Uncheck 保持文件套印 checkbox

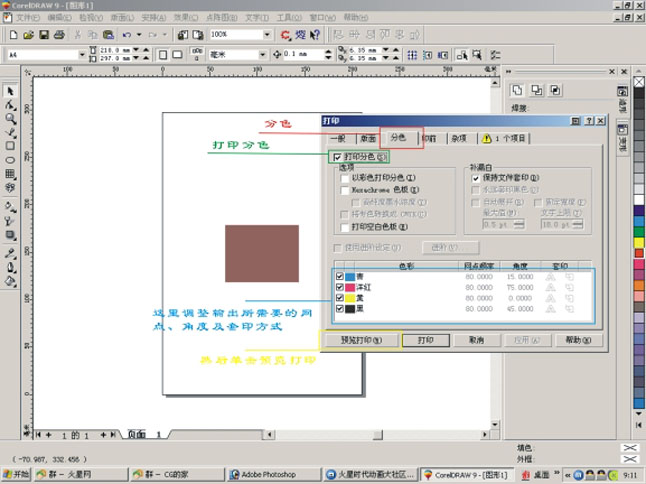coord(475,178)
